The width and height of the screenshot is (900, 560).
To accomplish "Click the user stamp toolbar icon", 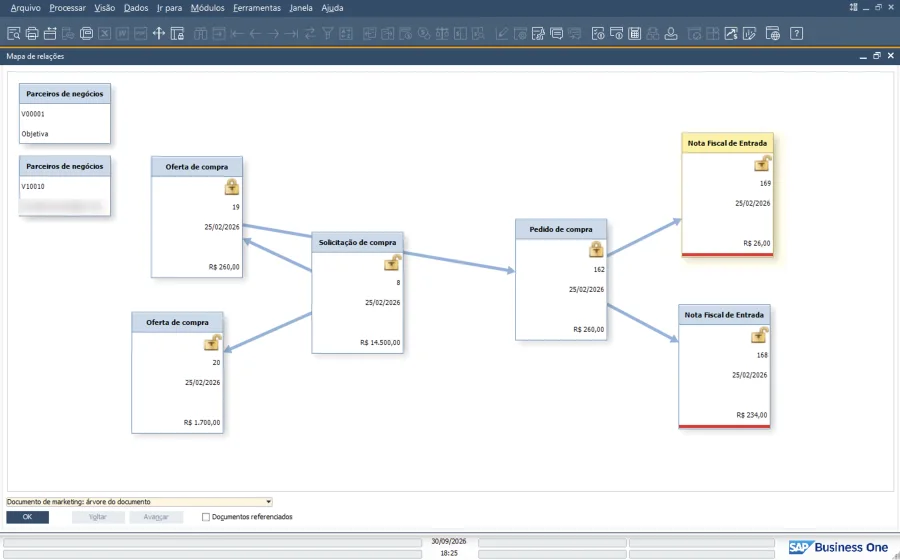I will [670, 34].
